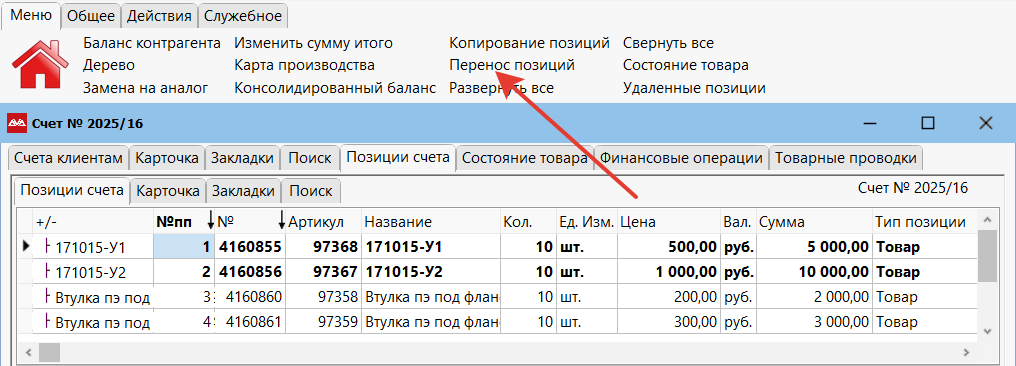Select row marker arrow of first row

pos(27,246)
